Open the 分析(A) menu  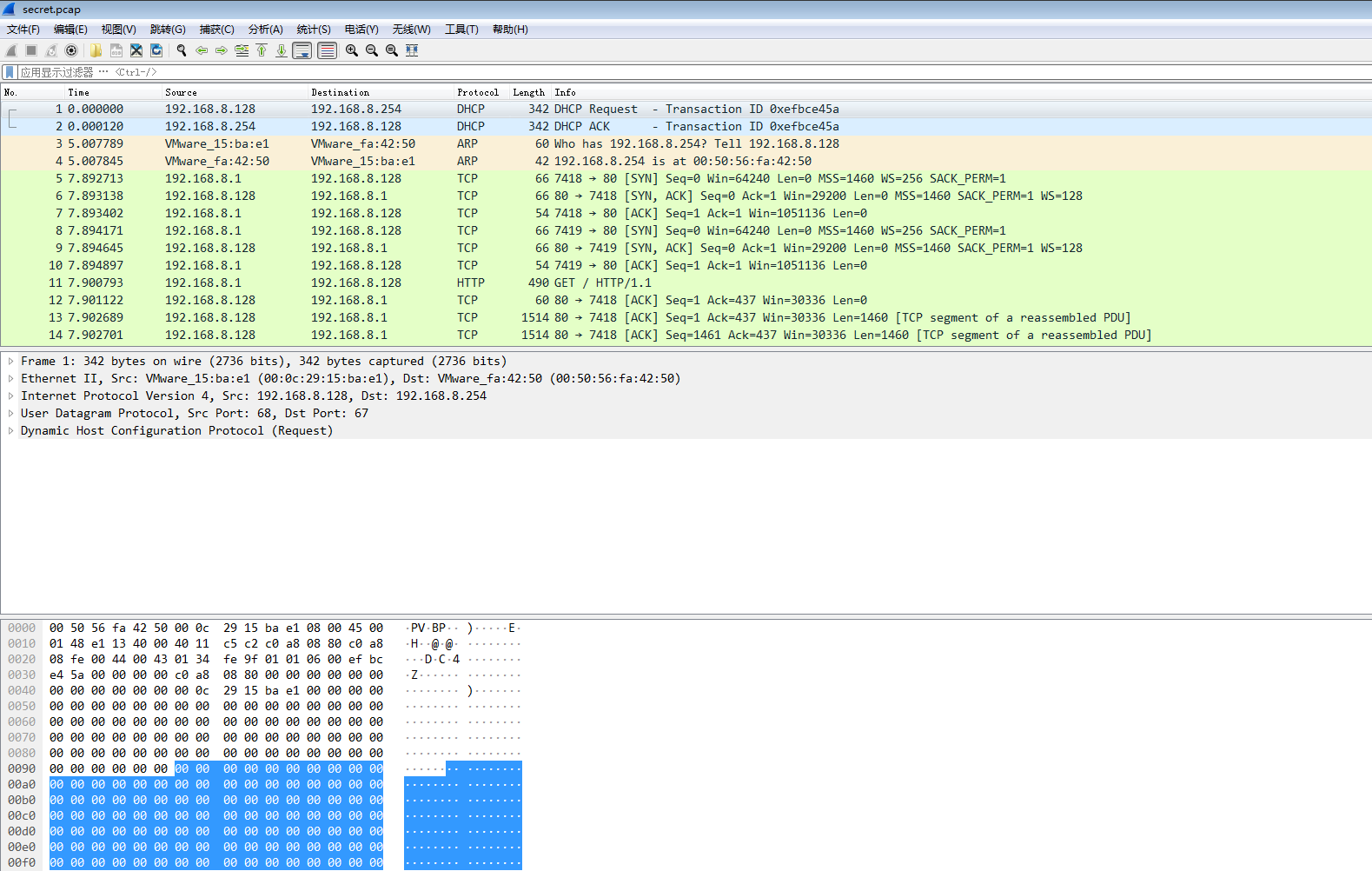[266, 30]
